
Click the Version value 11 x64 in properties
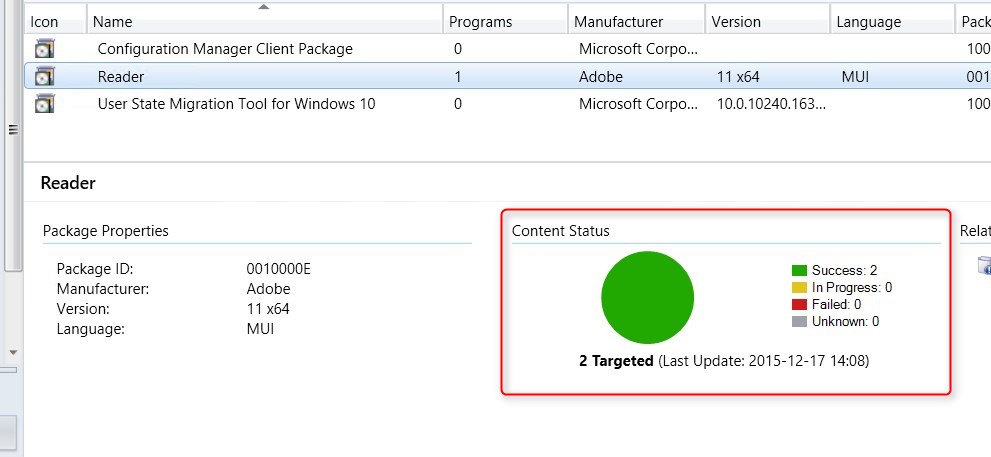(268, 309)
